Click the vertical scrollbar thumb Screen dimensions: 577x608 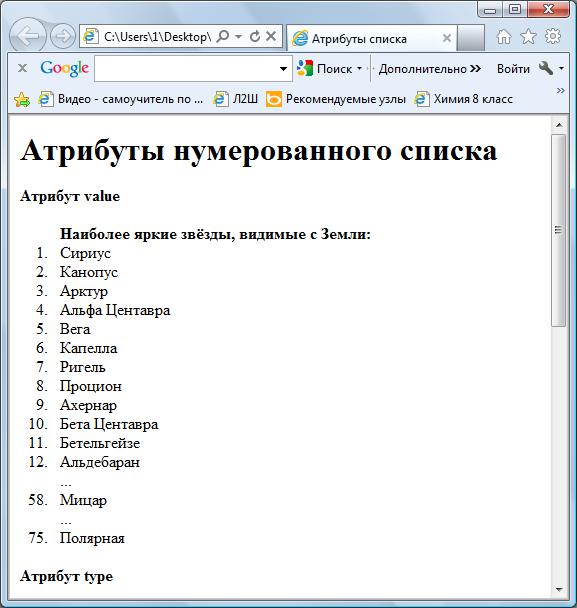coord(559,230)
